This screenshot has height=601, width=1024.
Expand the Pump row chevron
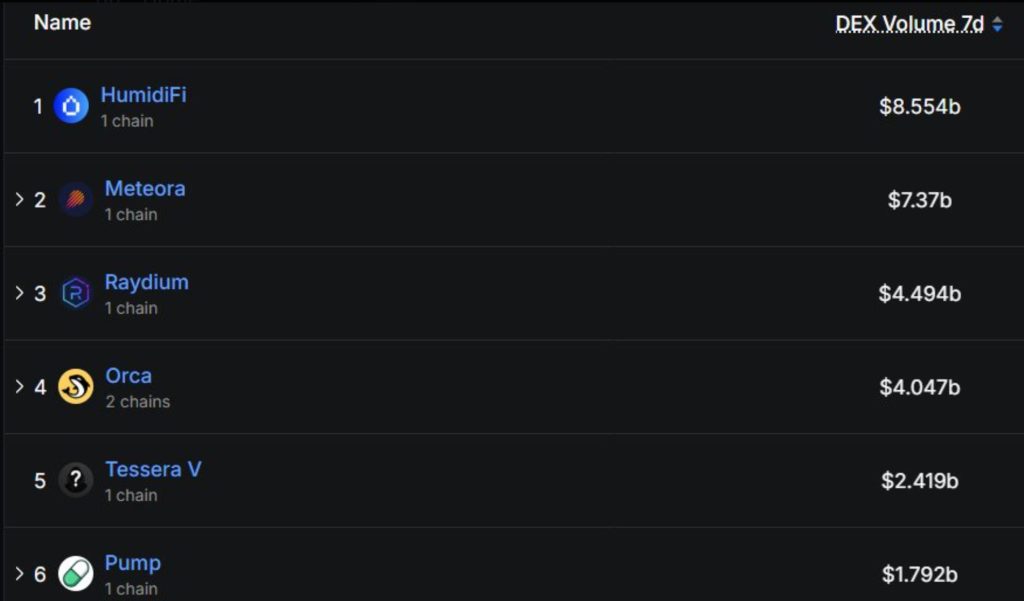(19, 574)
